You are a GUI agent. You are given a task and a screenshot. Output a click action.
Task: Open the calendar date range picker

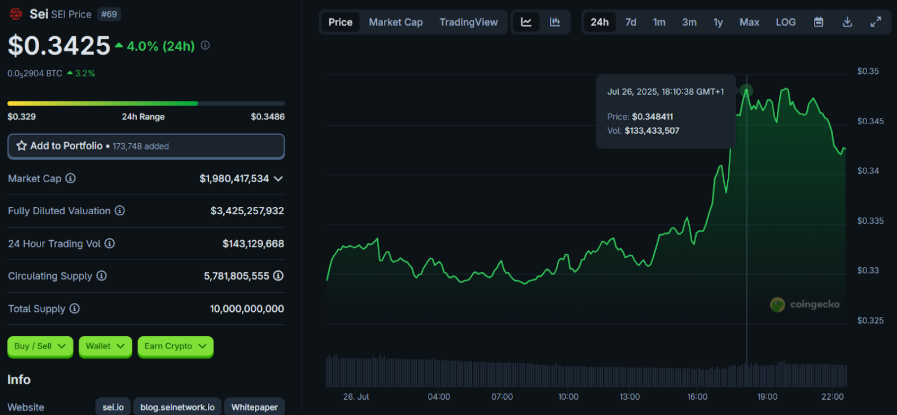[x=819, y=22]
